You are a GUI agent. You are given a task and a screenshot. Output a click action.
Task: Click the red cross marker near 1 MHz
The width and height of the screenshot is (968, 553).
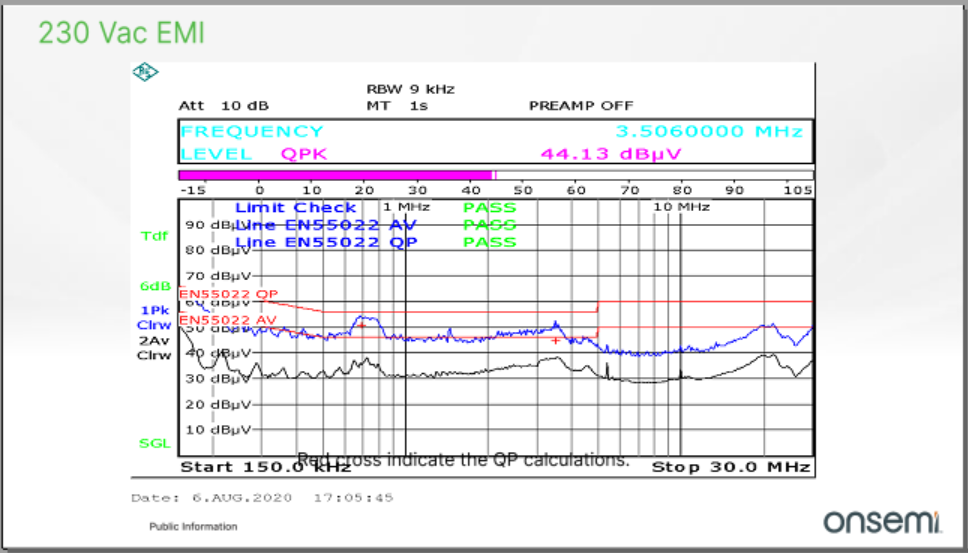pos(362,325)
